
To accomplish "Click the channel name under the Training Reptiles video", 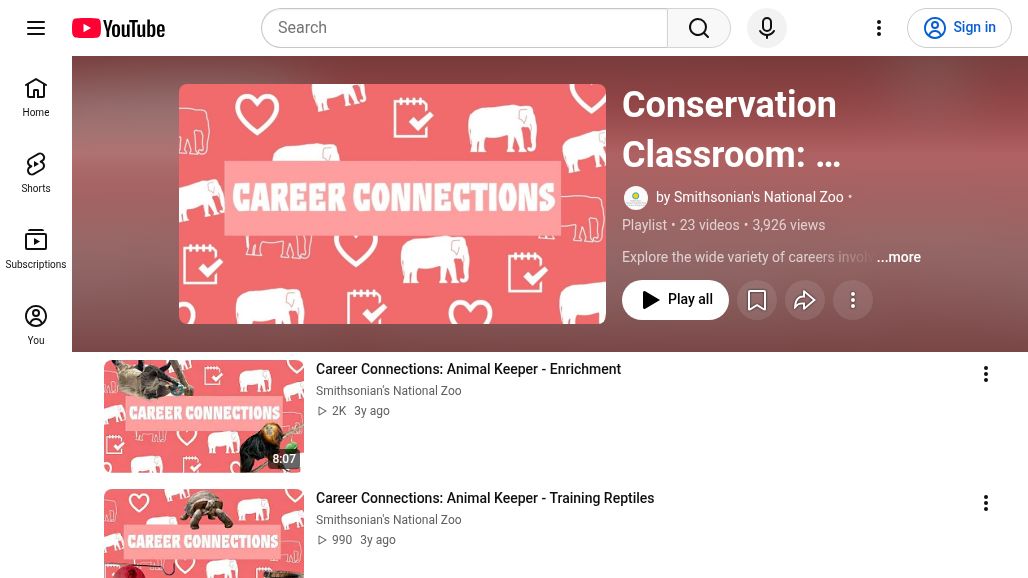I will (389, 520).
